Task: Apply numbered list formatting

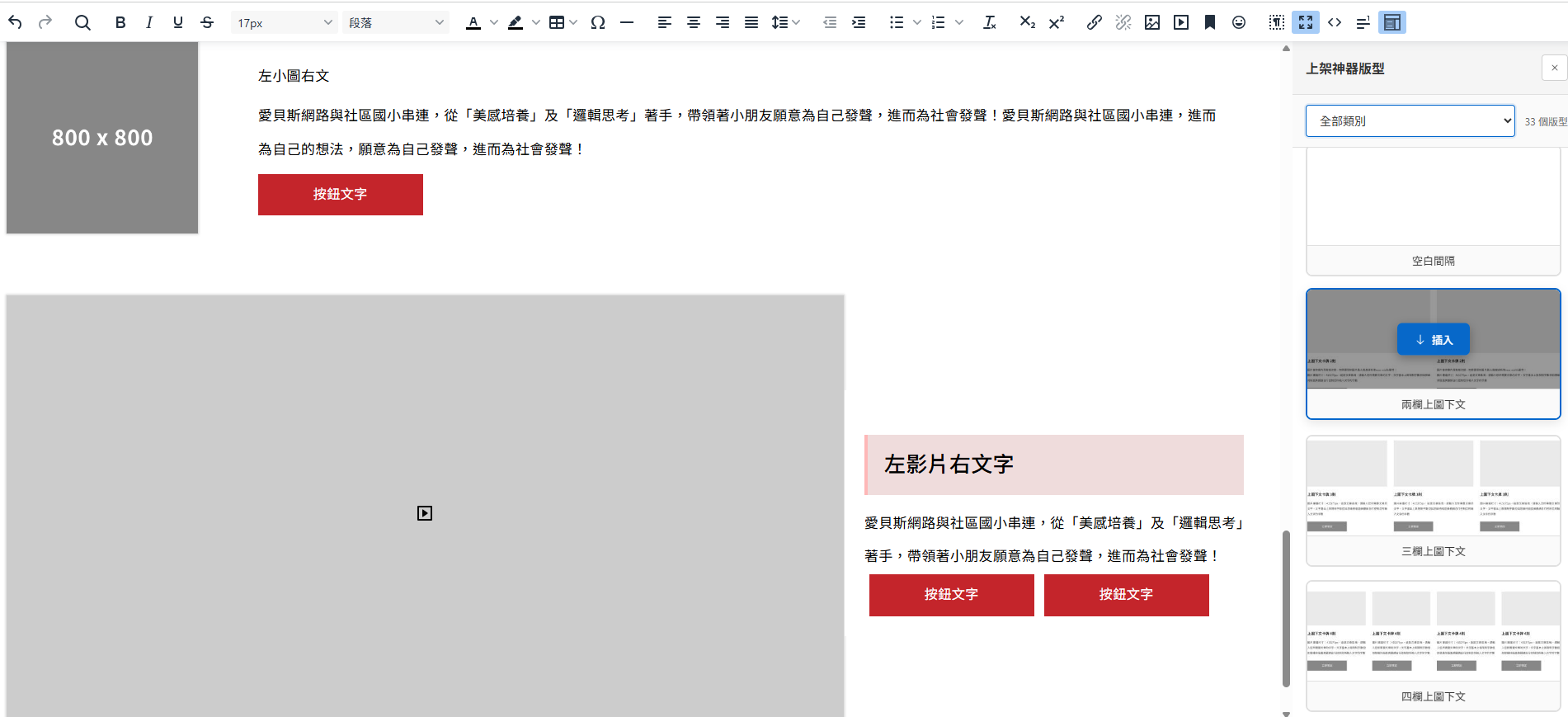Action: 939,22
